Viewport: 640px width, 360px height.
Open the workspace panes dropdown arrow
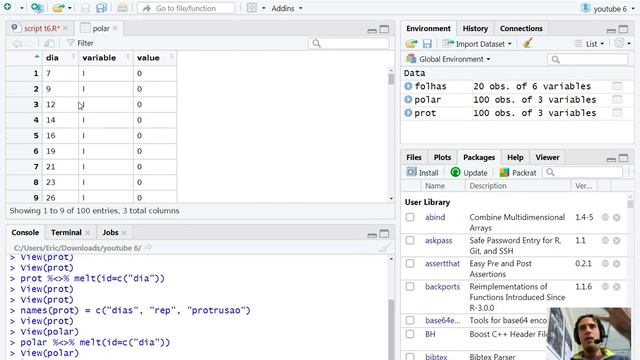pyautogui.click(x=263, y=8)
